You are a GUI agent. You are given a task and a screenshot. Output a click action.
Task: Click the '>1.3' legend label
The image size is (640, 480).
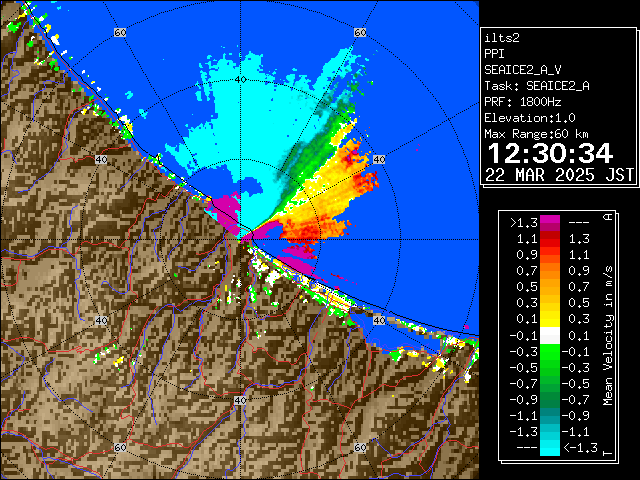(523, 223)
